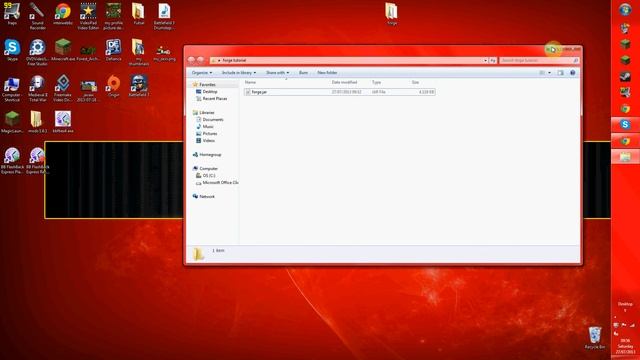Select the Recycle Bin icon

tap(595, 337)
